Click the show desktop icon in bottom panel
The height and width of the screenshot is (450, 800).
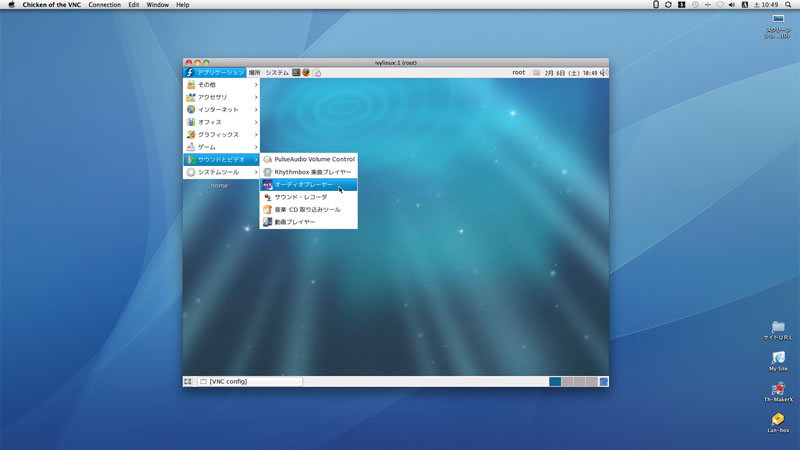point(188,381)
